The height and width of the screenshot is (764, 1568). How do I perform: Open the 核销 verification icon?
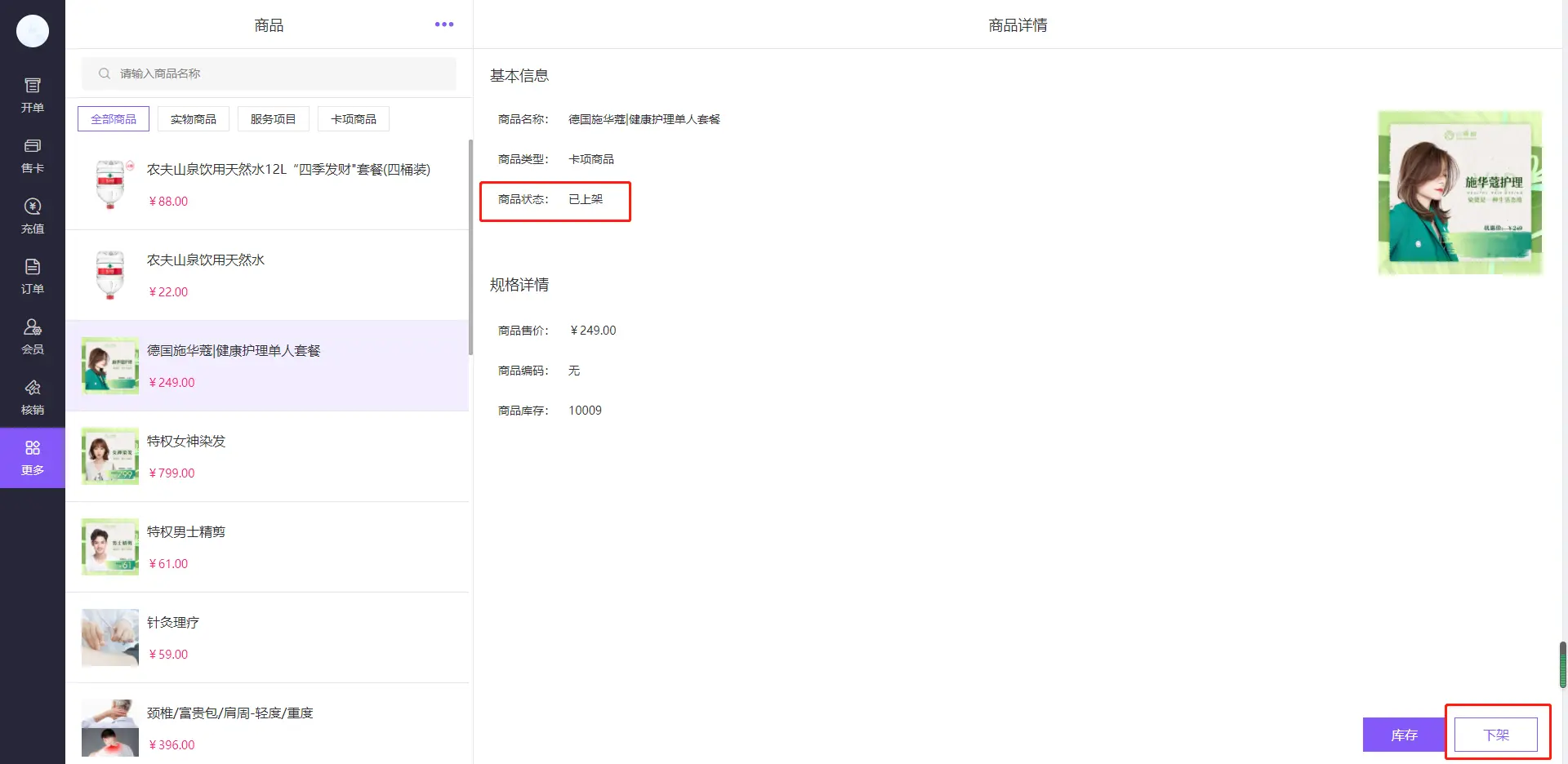pyautogui.click(x=33, y=397)
